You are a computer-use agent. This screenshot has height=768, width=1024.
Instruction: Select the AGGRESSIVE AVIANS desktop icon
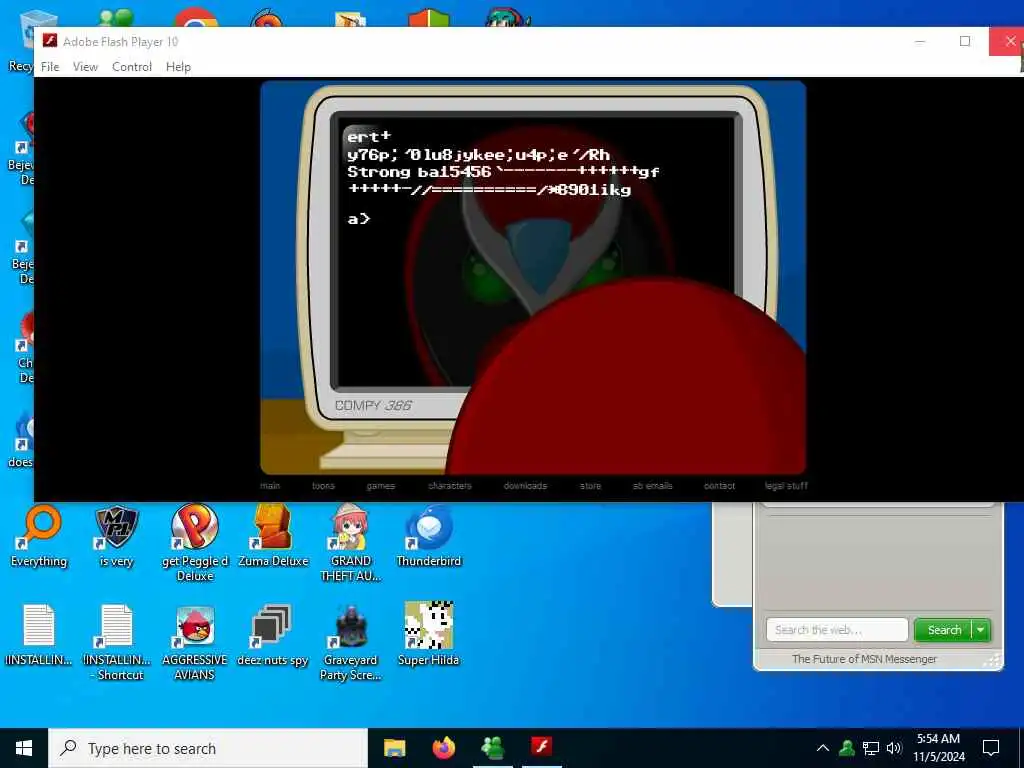click(x=195, y=643)
